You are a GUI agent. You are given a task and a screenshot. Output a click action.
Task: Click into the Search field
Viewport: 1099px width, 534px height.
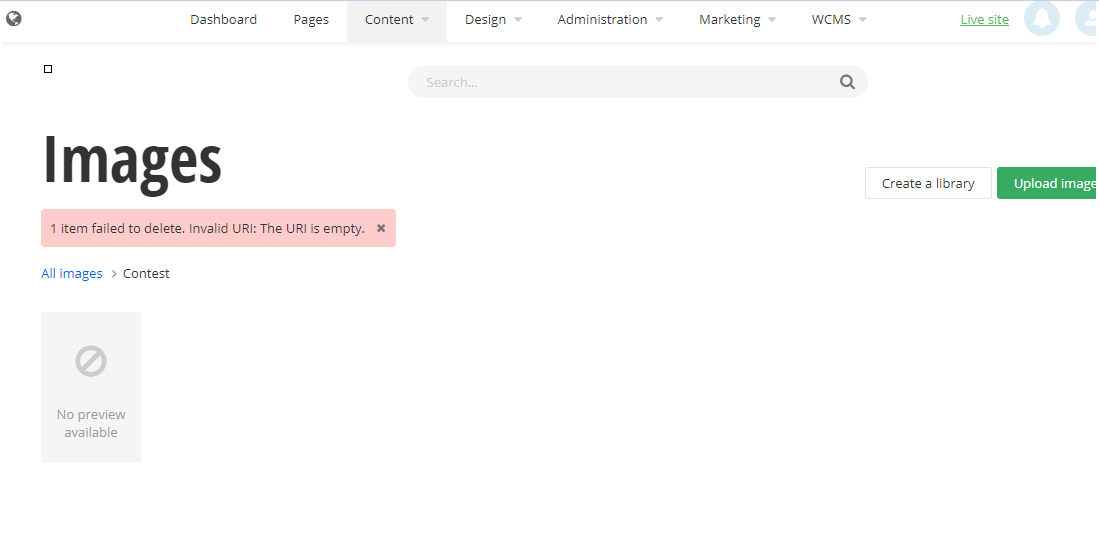[x=637, y=82]
